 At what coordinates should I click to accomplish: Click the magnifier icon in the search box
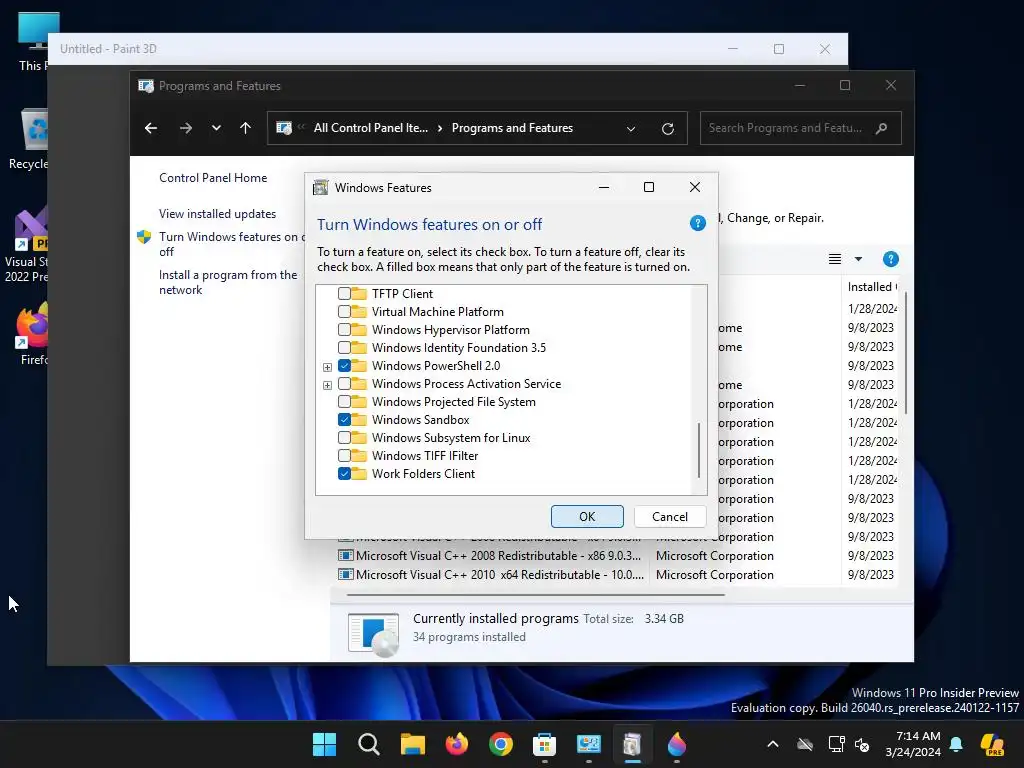882,128
